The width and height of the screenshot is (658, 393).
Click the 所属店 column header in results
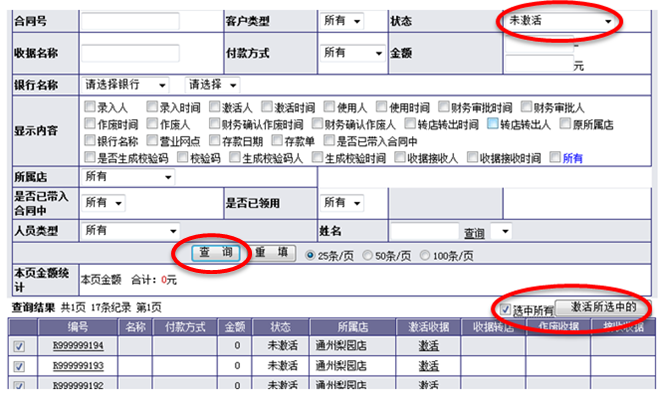[353, 327]
